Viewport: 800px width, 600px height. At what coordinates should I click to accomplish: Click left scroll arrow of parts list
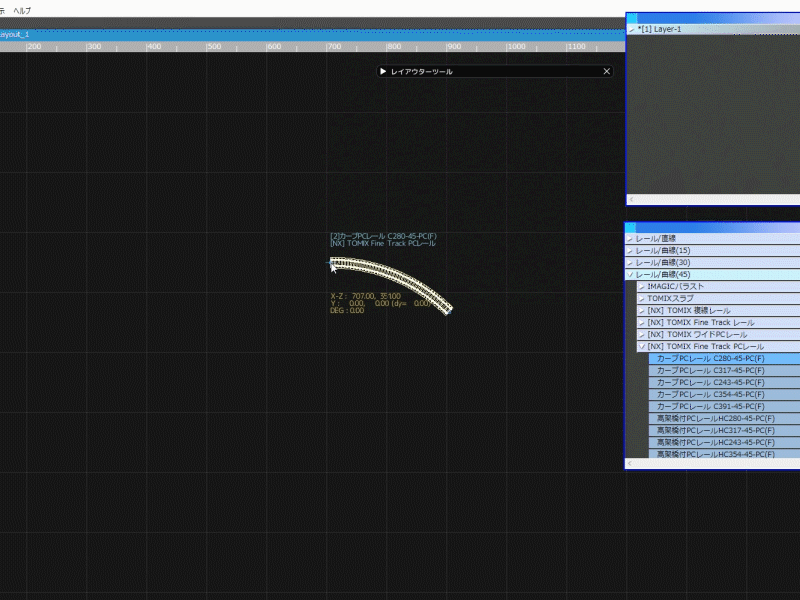[x=631, y=464]
